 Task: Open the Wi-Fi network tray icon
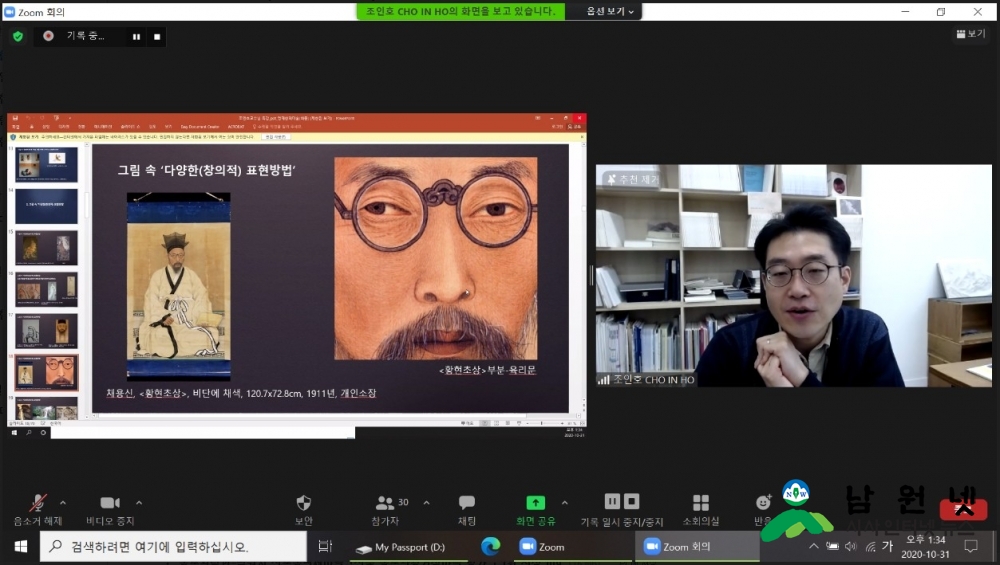tap(871, 547)
